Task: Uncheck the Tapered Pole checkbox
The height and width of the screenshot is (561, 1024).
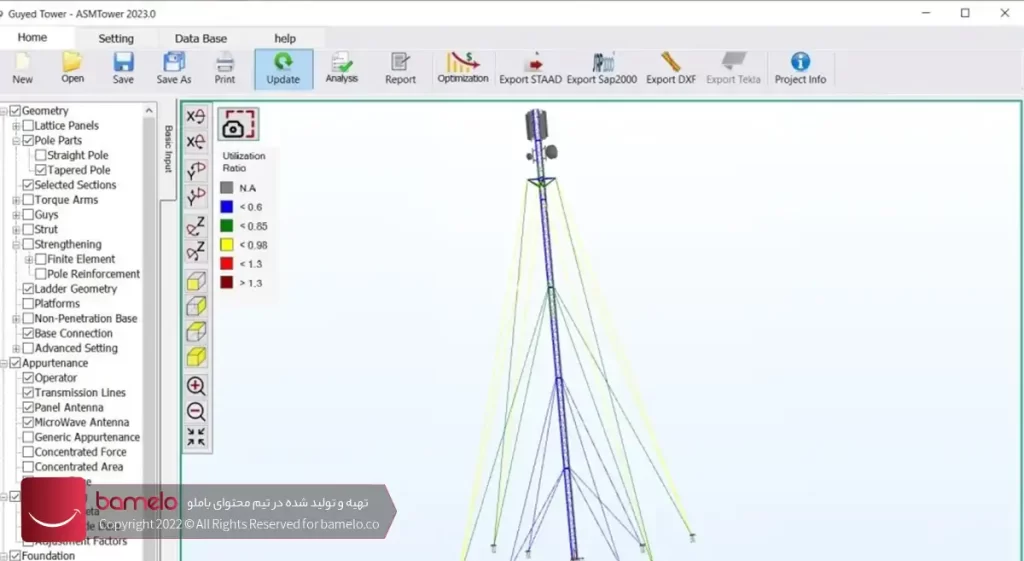Action: 40,170
